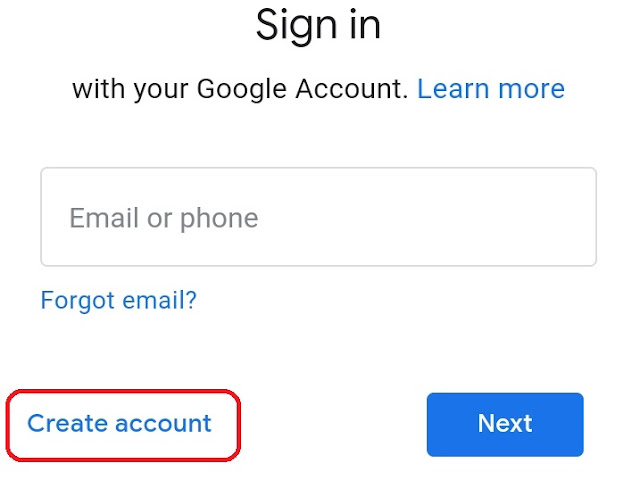Click inside the email input box
The height and width of the screenshot is (480, 640).
point(318,217)
